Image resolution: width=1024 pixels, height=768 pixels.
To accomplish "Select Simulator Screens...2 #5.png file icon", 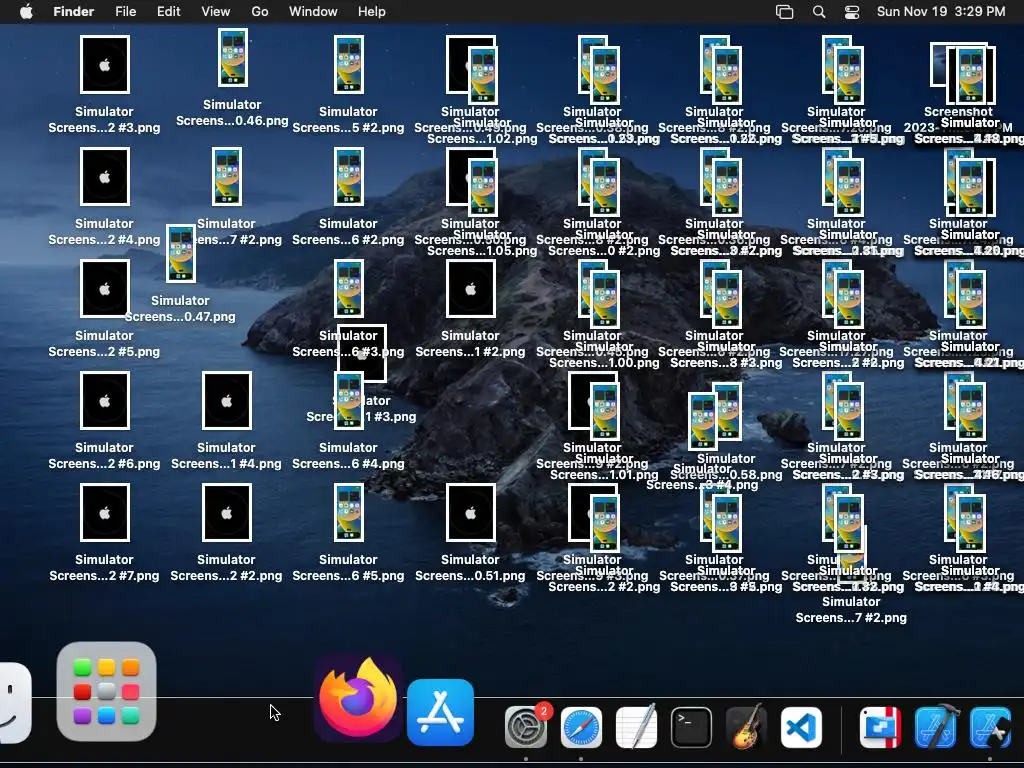I will click(104, 289).
